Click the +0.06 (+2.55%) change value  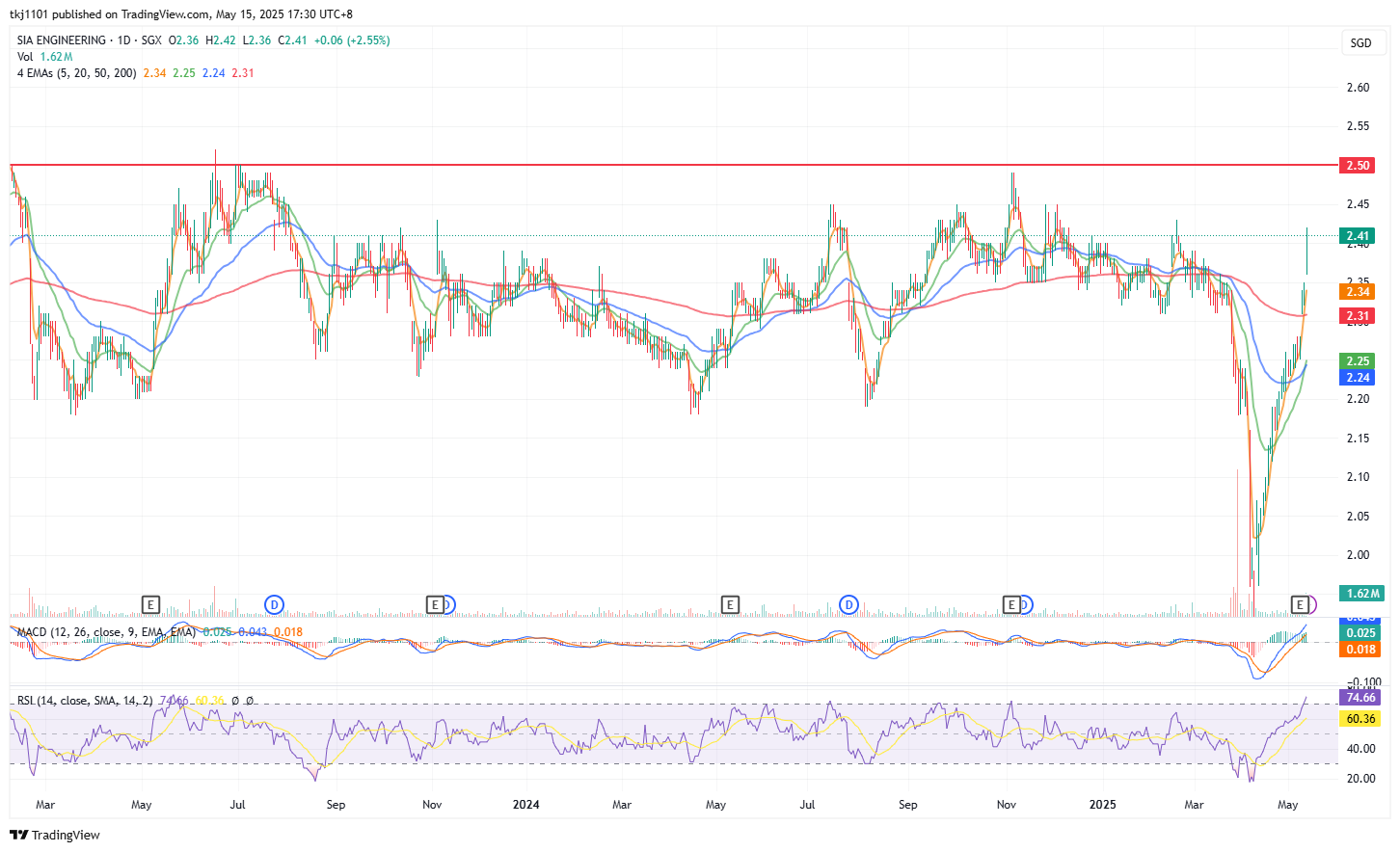point(352,40)
